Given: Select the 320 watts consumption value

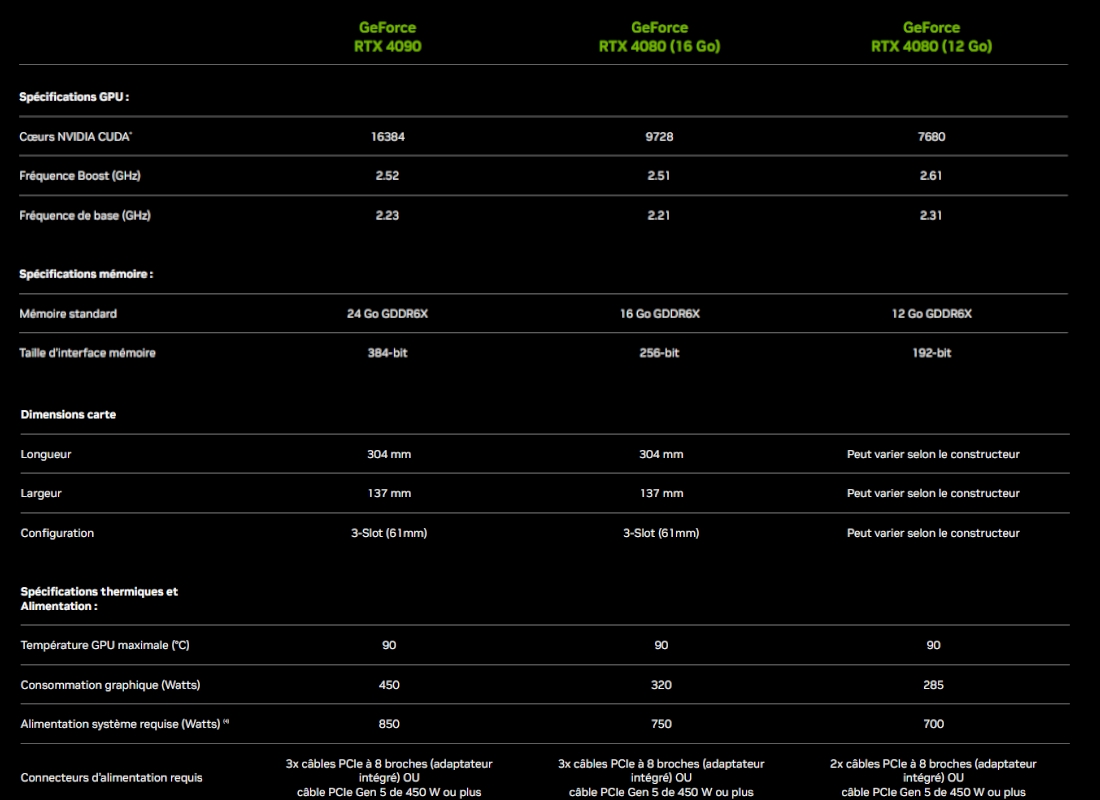Looking at the screenshot, I should pyautogui.click(x=661, y=685).
